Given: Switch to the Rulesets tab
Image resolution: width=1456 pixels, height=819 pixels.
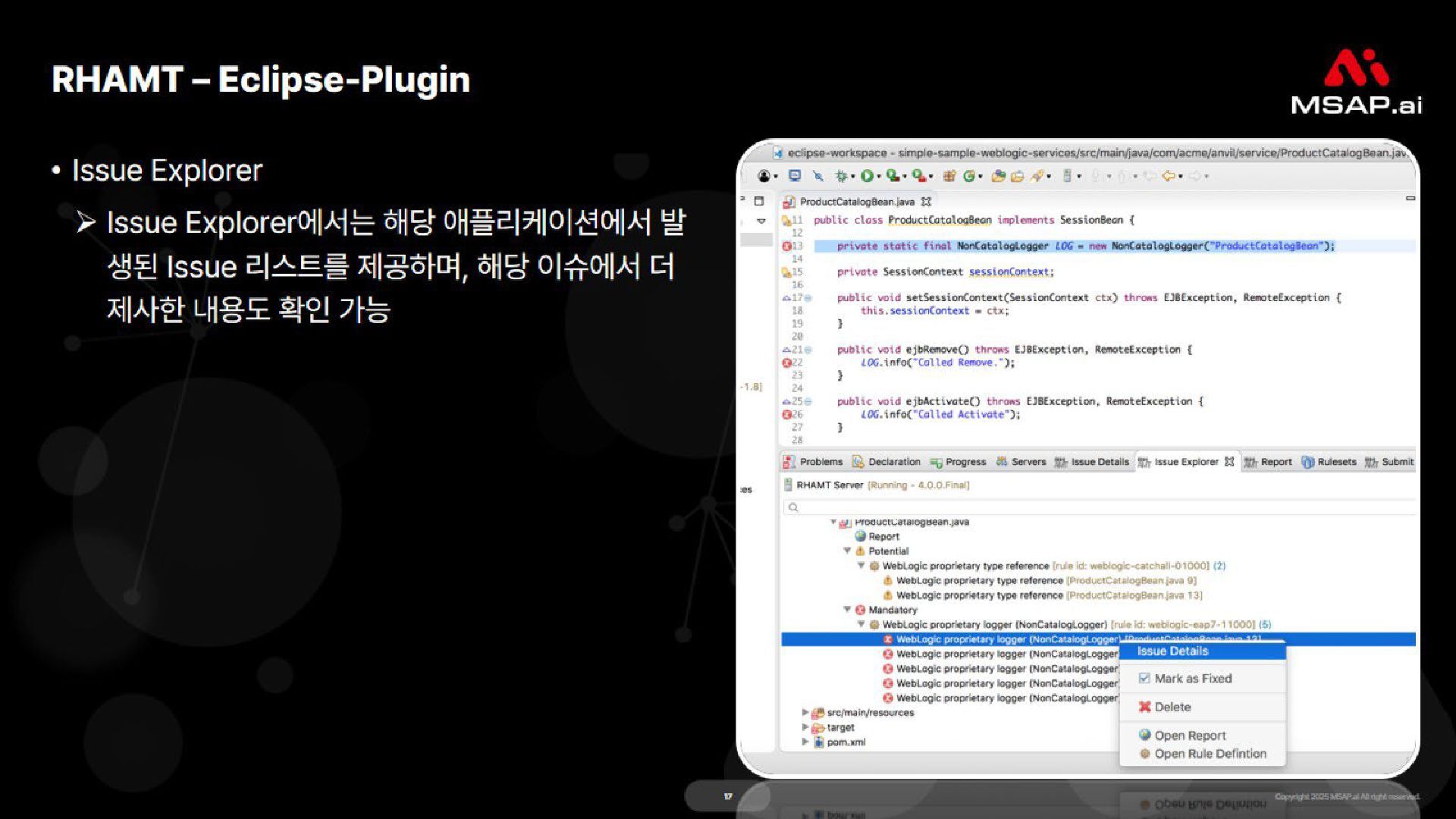Looking at the screenshot, I should (1329, 462).
